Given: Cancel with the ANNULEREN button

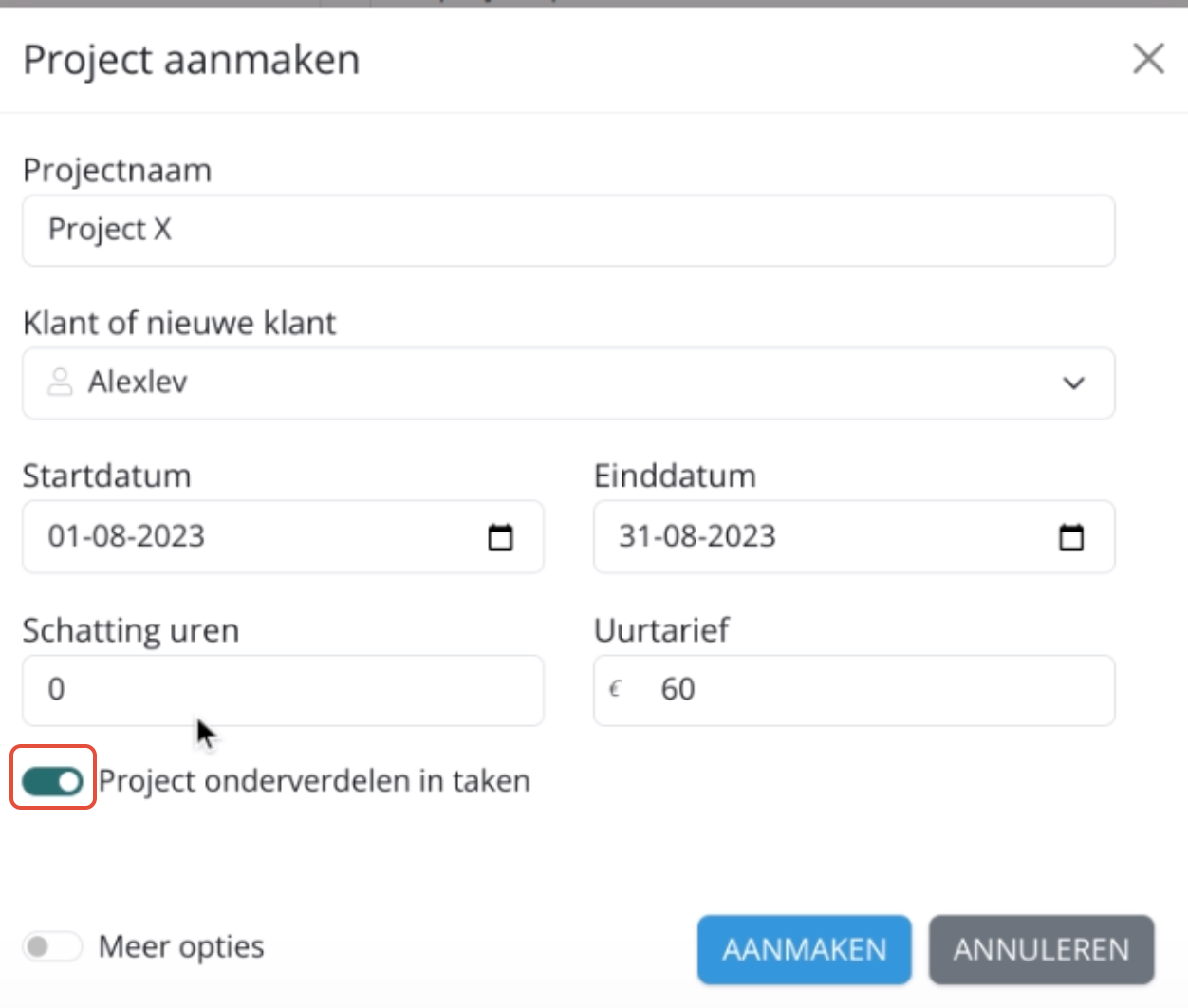Looking at the screenshot, I should pyautogui.click(x=1041, y=950).
